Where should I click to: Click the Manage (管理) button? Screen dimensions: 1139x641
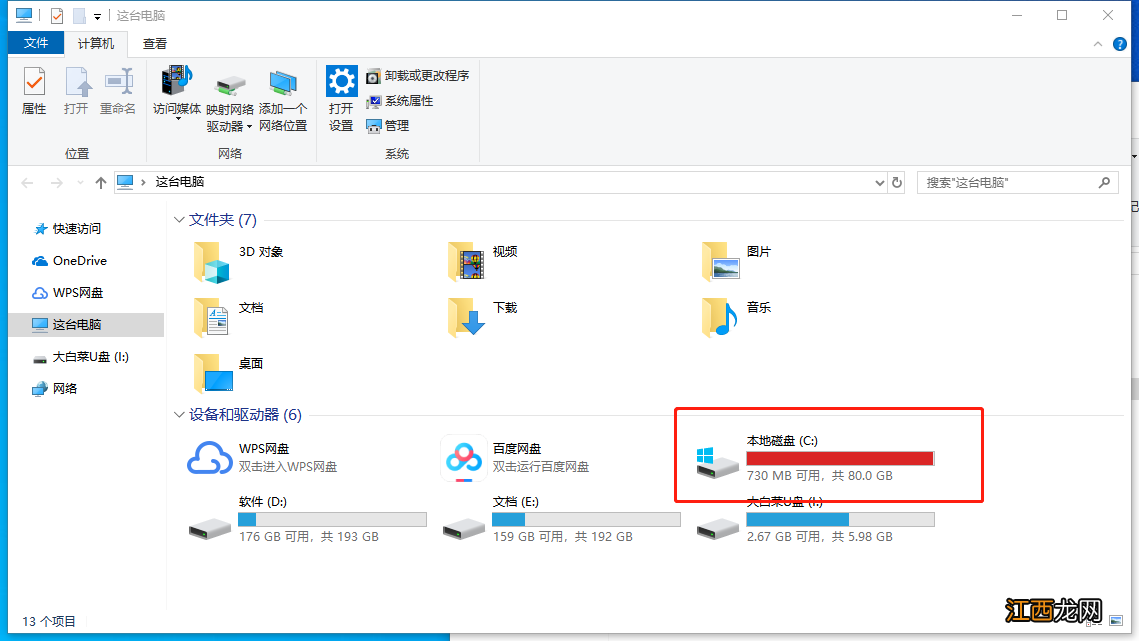[388, 126]
